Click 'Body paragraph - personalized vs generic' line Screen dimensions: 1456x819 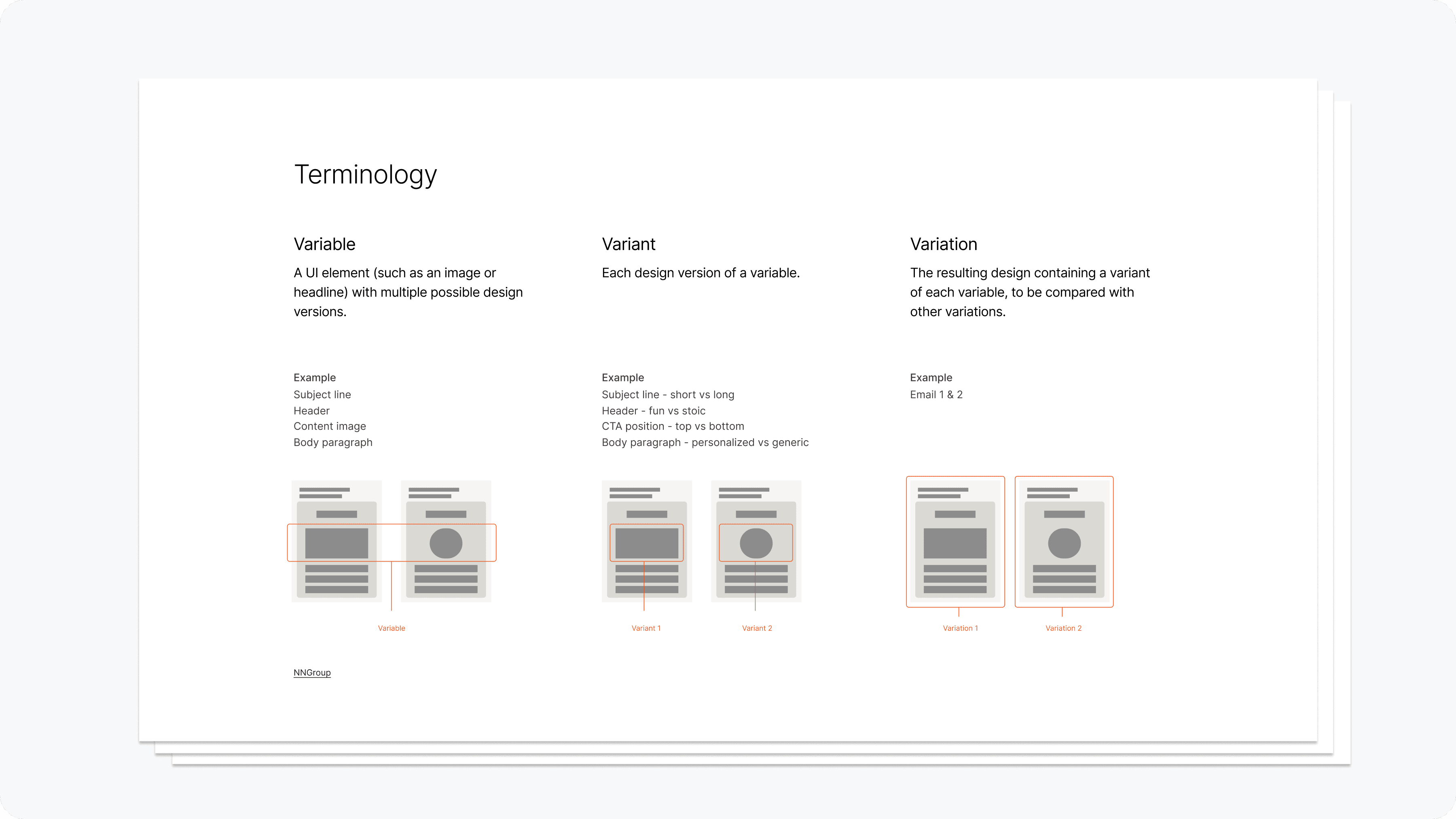(x=705, y=442)
